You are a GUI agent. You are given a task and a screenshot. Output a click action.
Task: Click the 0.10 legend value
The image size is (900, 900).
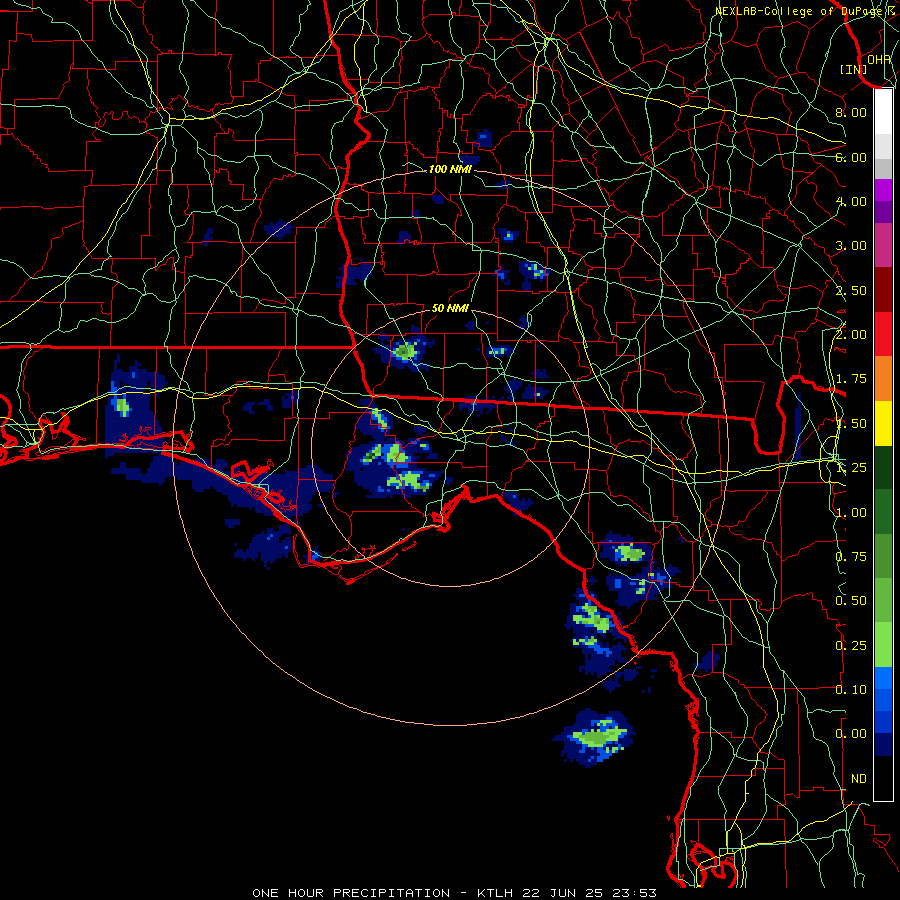tap(851, 690)
